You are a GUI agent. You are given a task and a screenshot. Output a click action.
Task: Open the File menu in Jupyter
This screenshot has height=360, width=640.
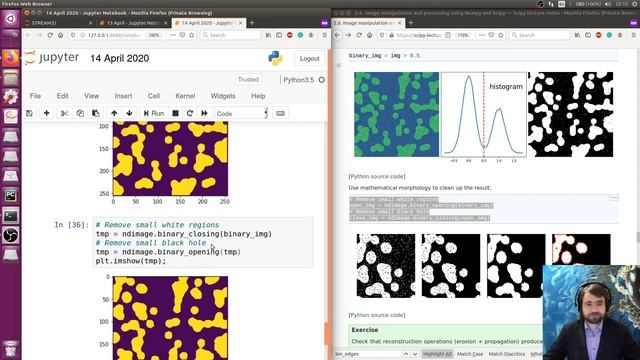click(x=36, y=96)
